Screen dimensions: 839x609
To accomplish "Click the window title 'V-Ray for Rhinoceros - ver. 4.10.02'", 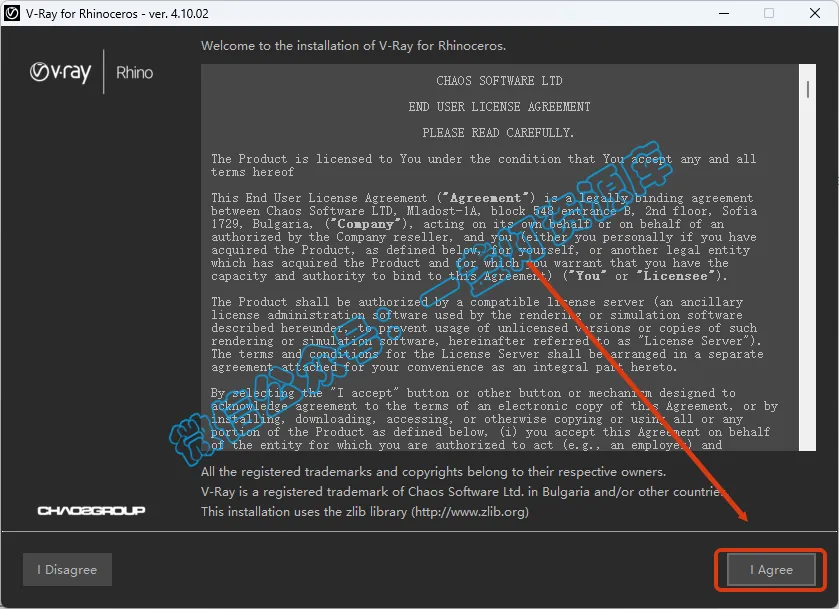I will pyautogui.click(x=117, y=13).
